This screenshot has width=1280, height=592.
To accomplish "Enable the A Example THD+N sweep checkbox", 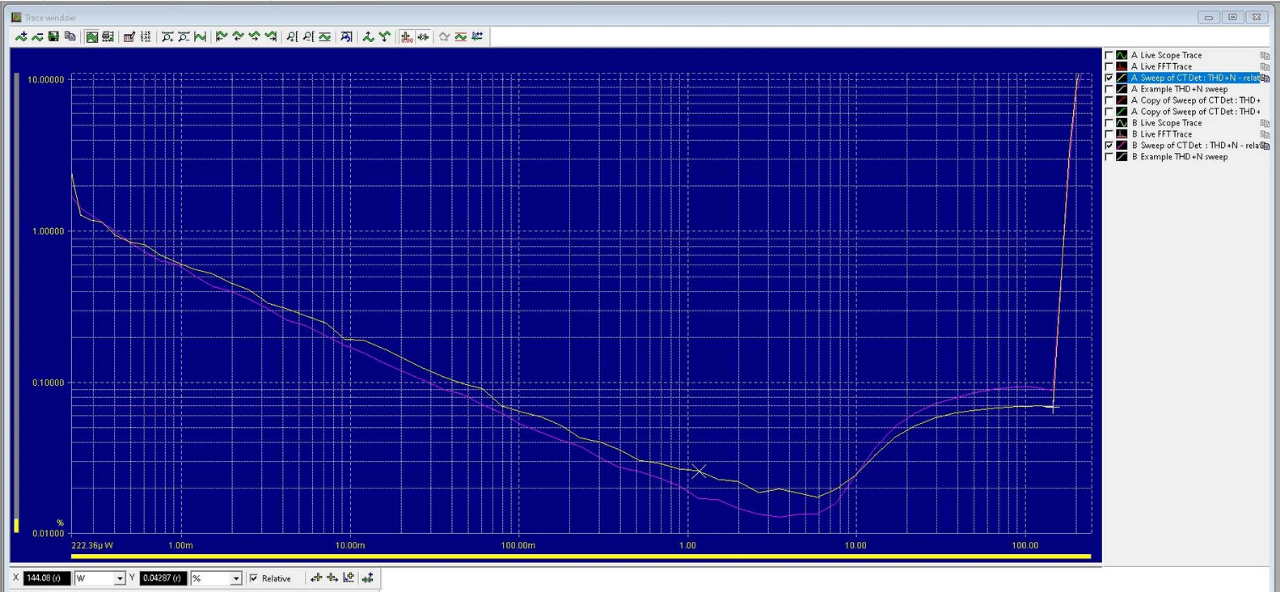I will click(x=1109, y=89).
